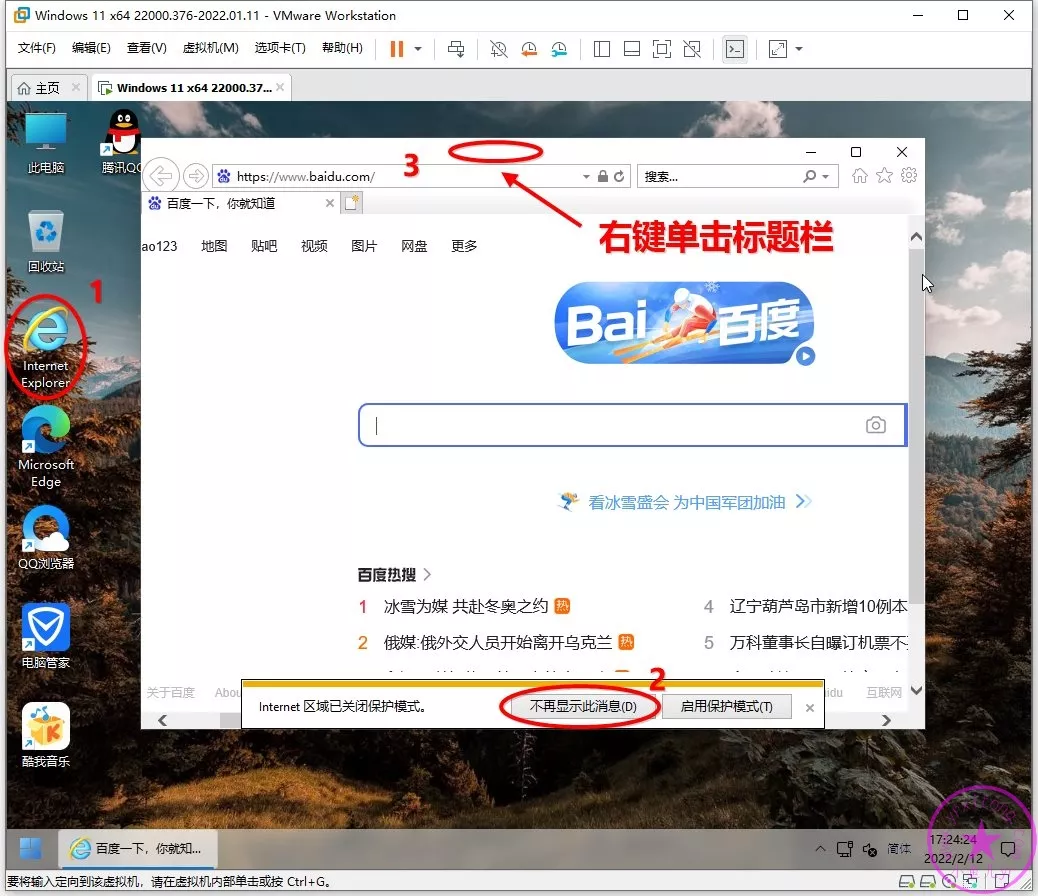The width and height of the screenshot is (1038, 896).
Task: Click the camera image search icon
Action: coord(876,425)
